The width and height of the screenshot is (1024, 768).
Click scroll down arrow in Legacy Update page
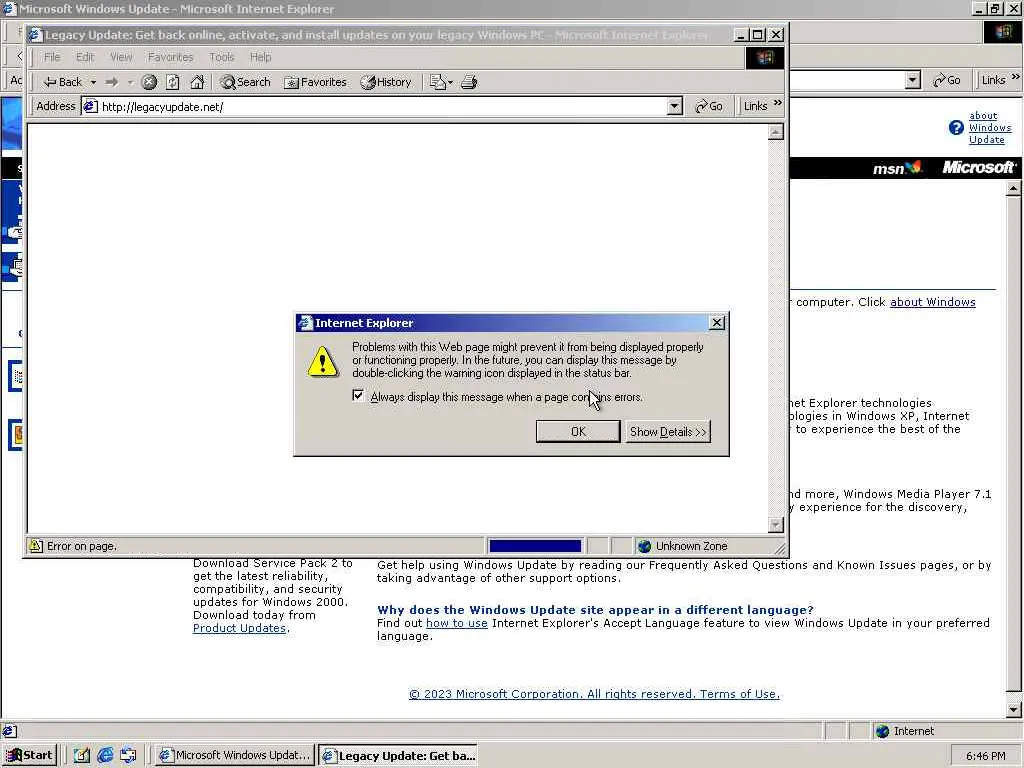tap(775, 524)
